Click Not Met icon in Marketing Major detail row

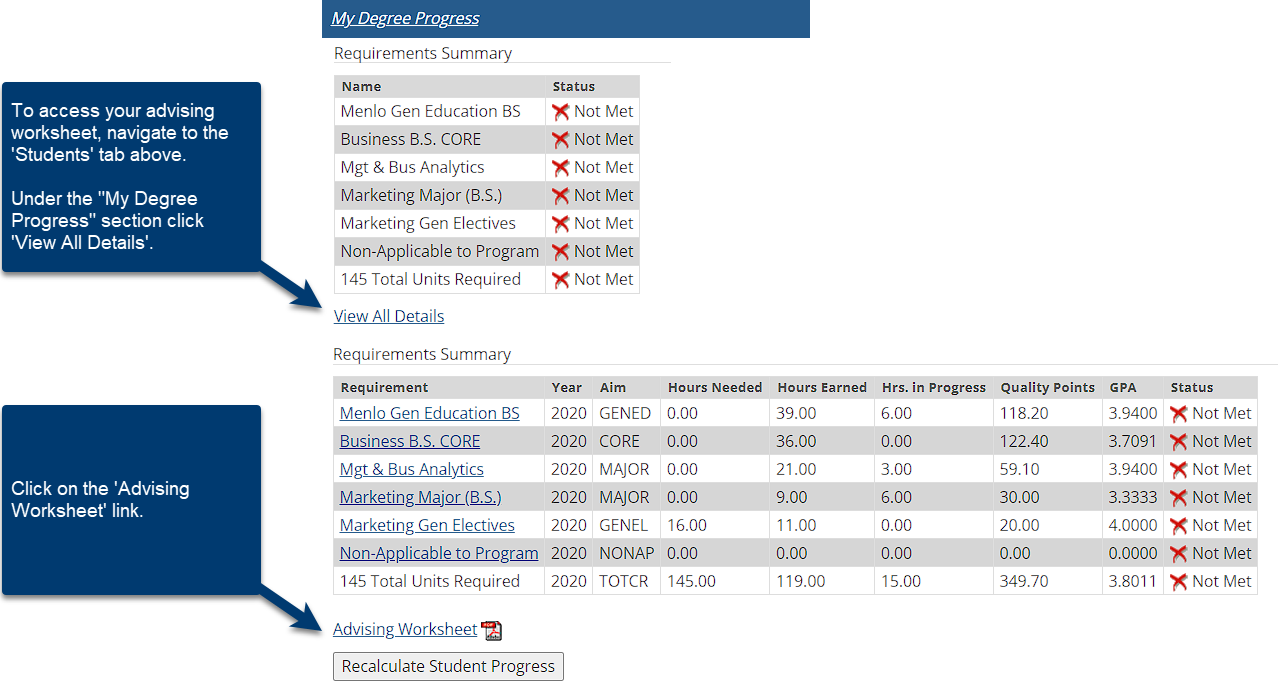coord(1179,498)
